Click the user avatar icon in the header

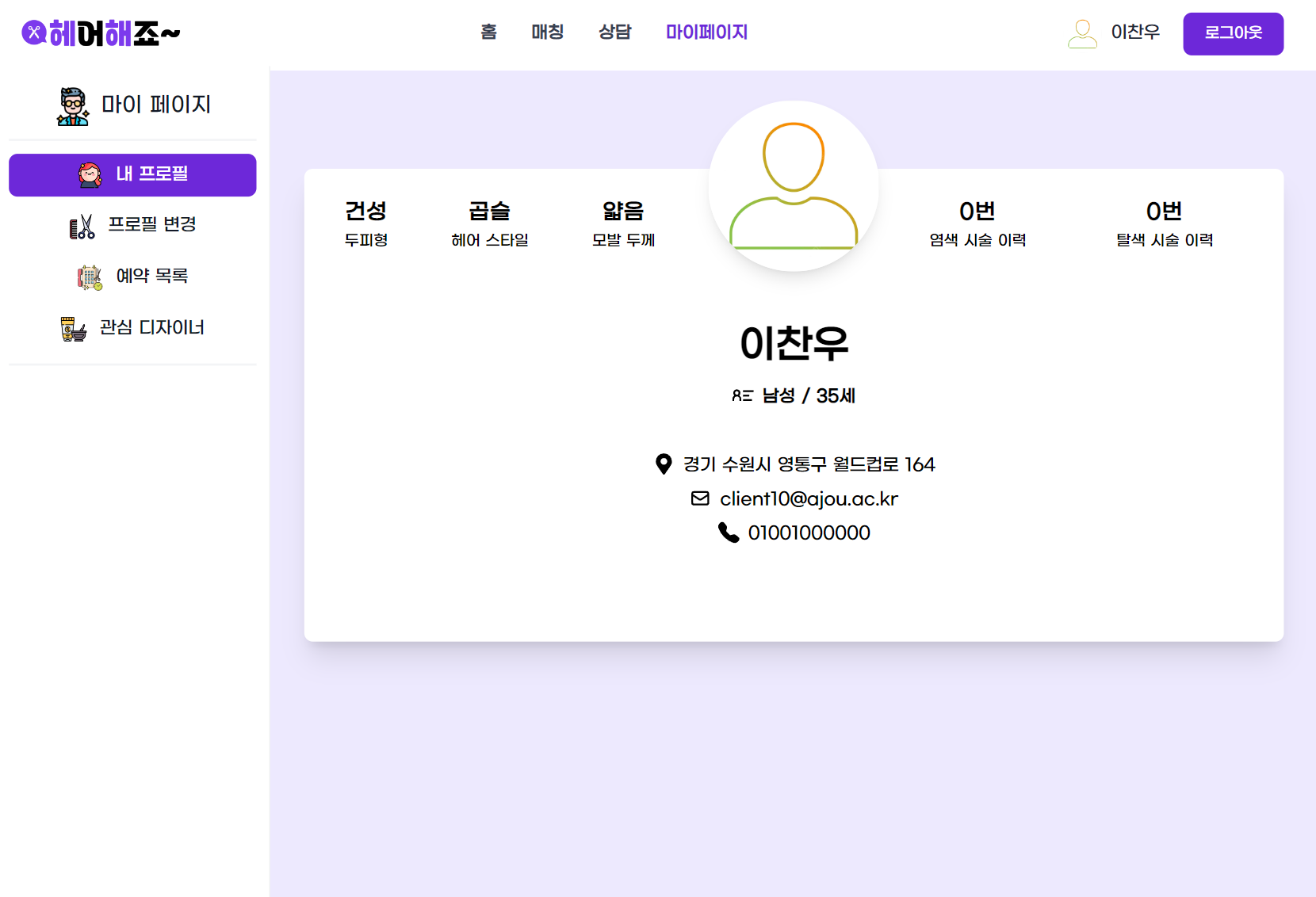click(1081, 33)
